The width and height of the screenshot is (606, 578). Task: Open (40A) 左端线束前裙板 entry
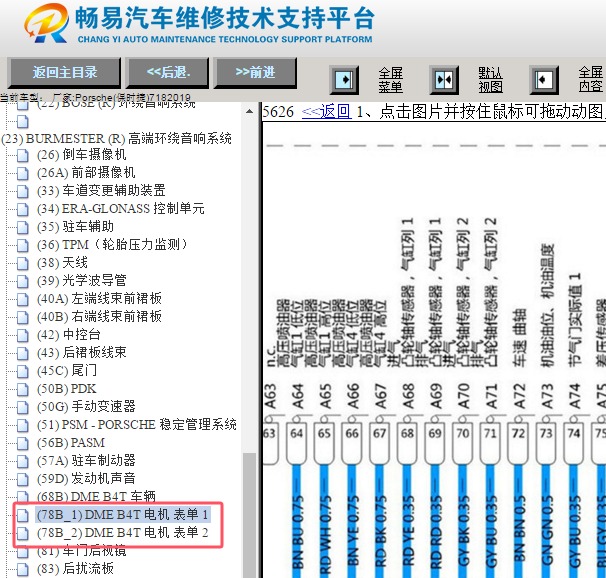click(x=99, y=299)
